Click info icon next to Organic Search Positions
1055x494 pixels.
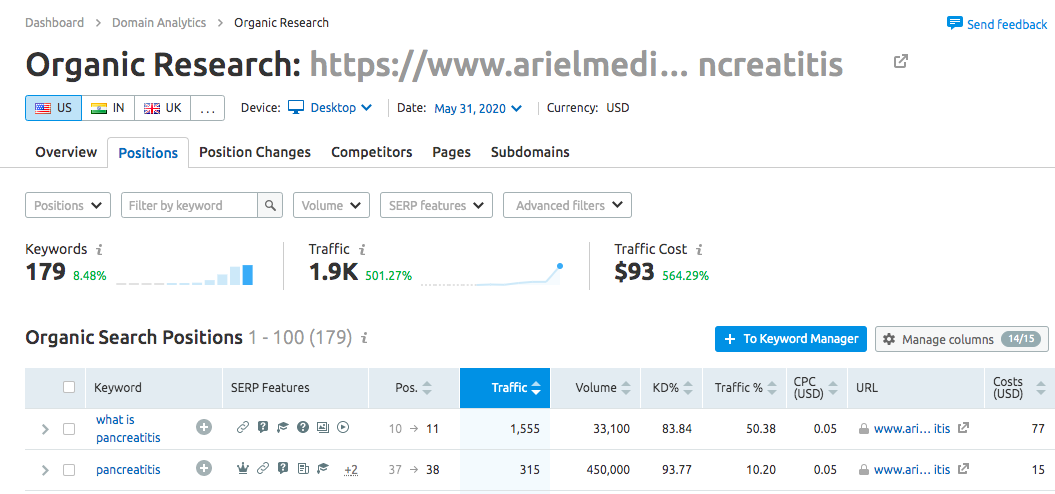(365, 338)
